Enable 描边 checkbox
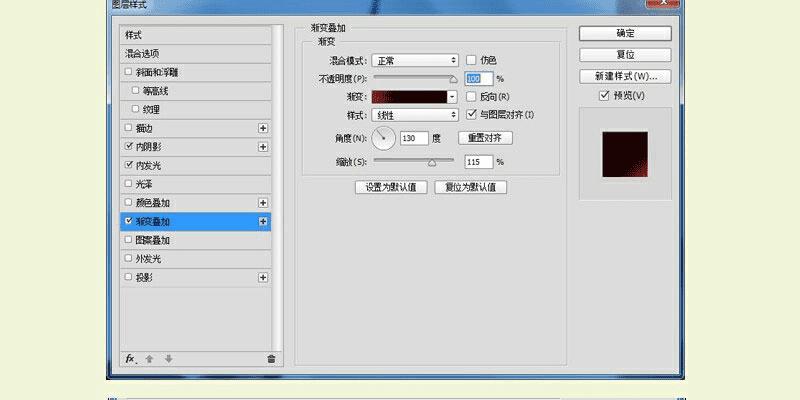This screenshot has height=400, width=800. pyautogui.click(x=129, y=128)
